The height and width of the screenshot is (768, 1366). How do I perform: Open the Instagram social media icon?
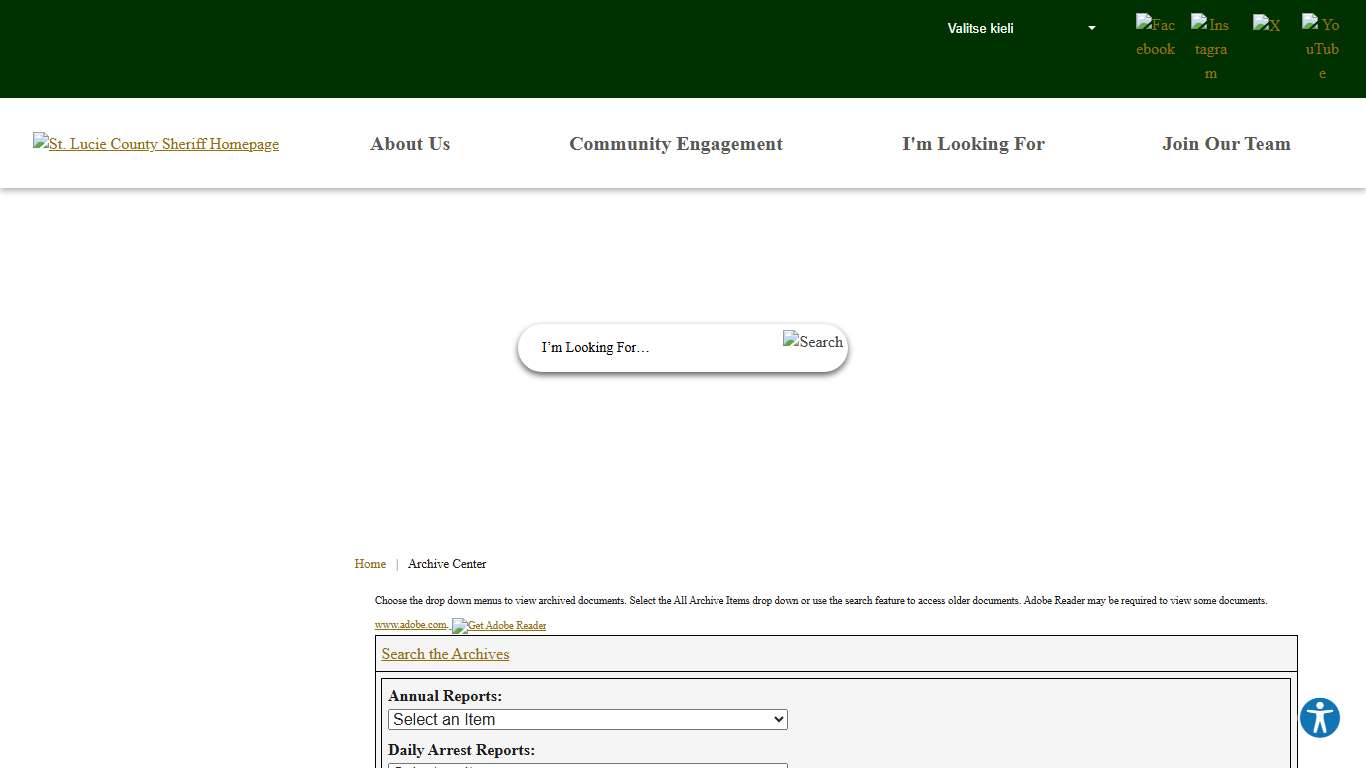(x=1210, y=49)
